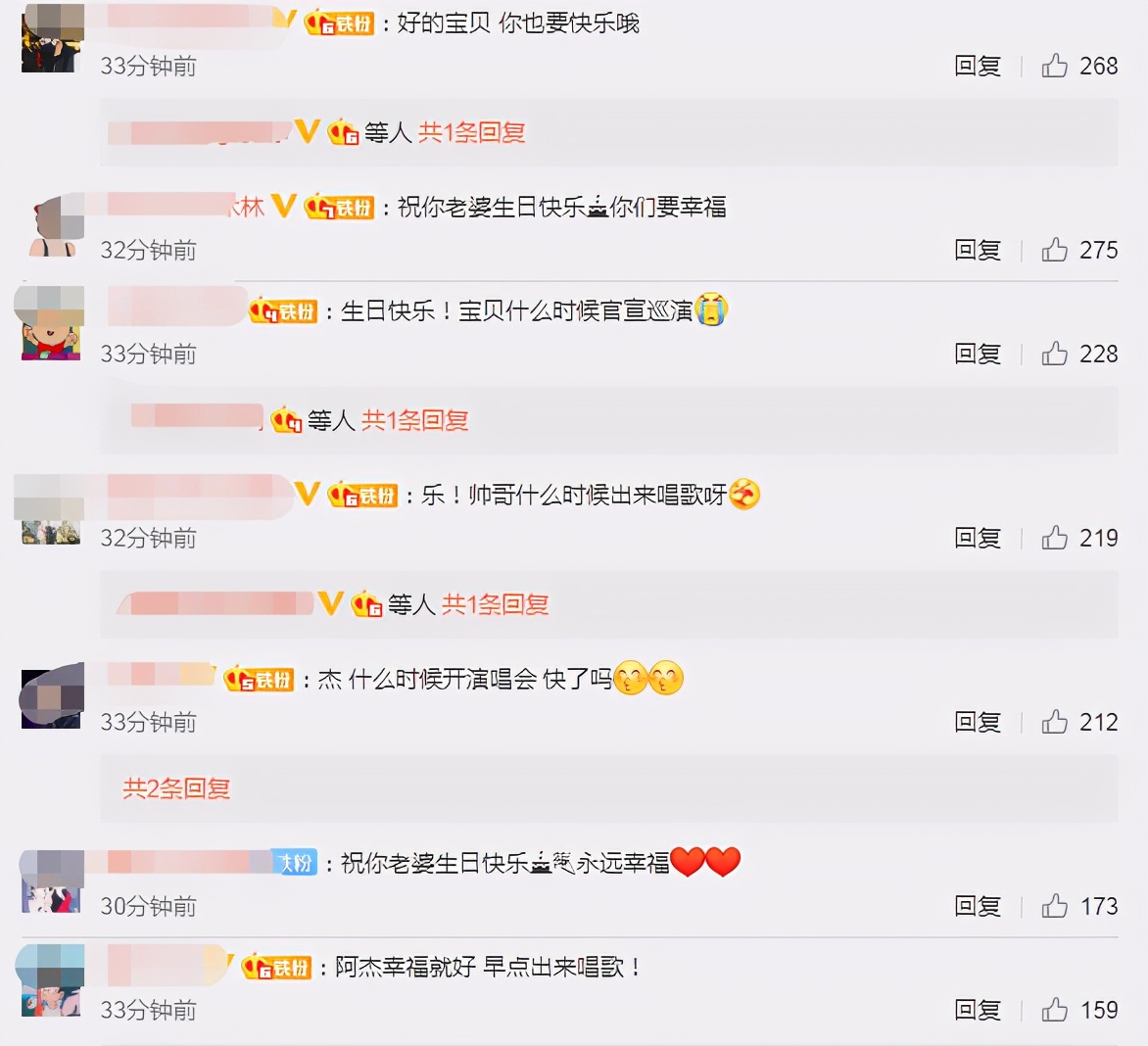Reply to the 好的宝贝 你也要快乐哦 comment
This screenshot has height=1046, width=1148.
pos(978,66)
